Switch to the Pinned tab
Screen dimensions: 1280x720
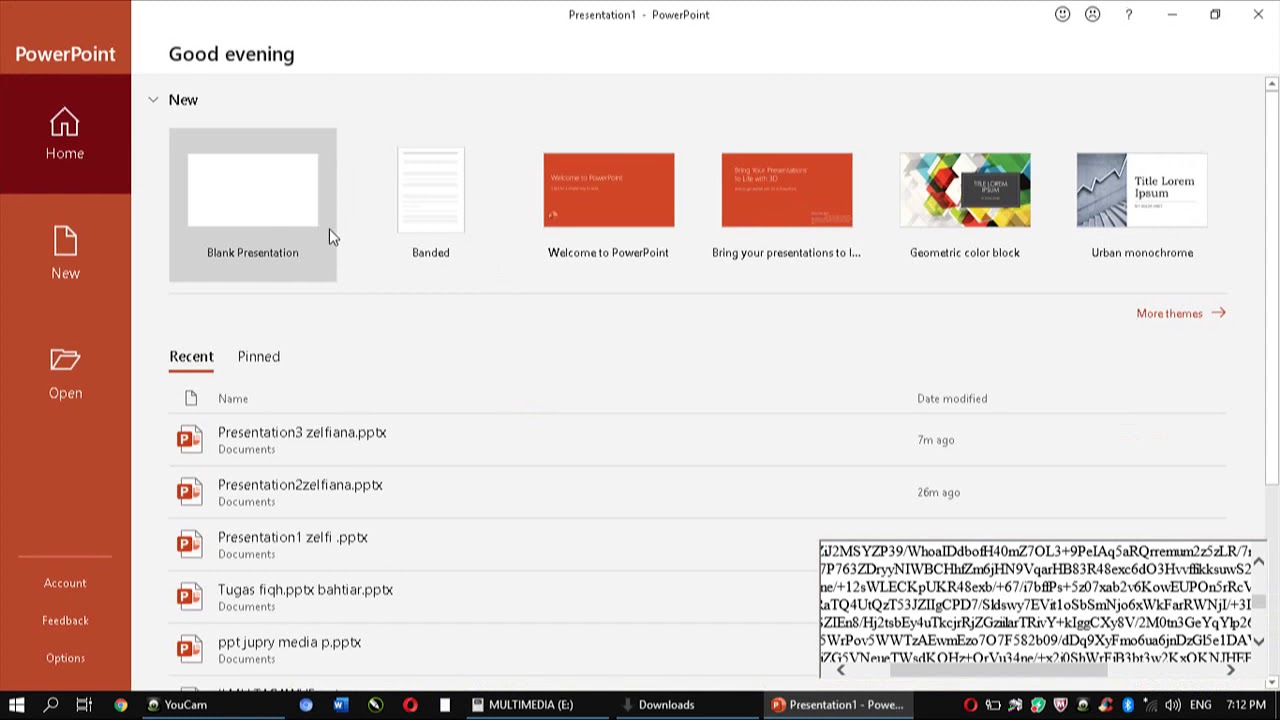[259, 357]
